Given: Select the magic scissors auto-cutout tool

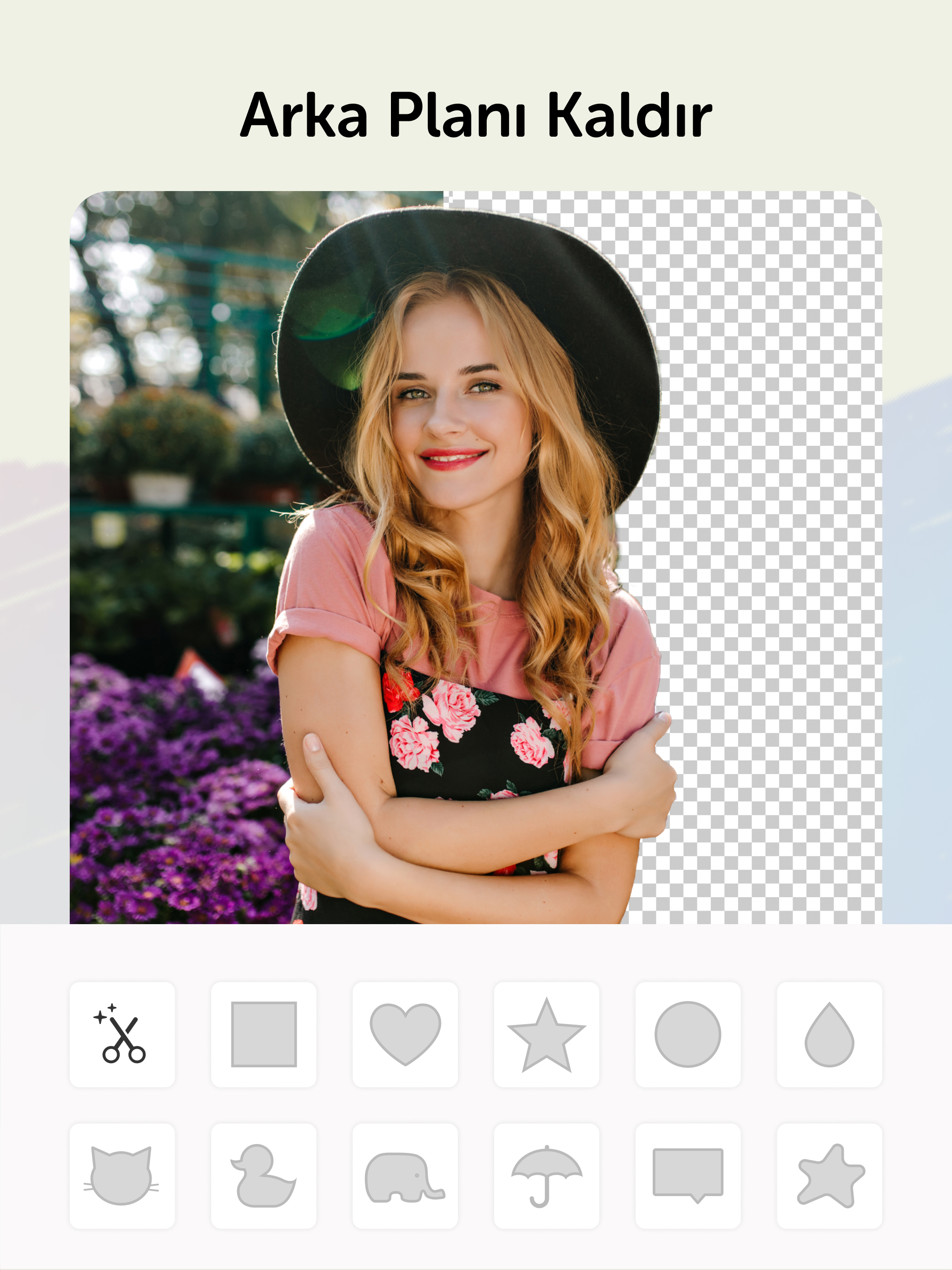Looking at the screenshot, I should 122,1034.
